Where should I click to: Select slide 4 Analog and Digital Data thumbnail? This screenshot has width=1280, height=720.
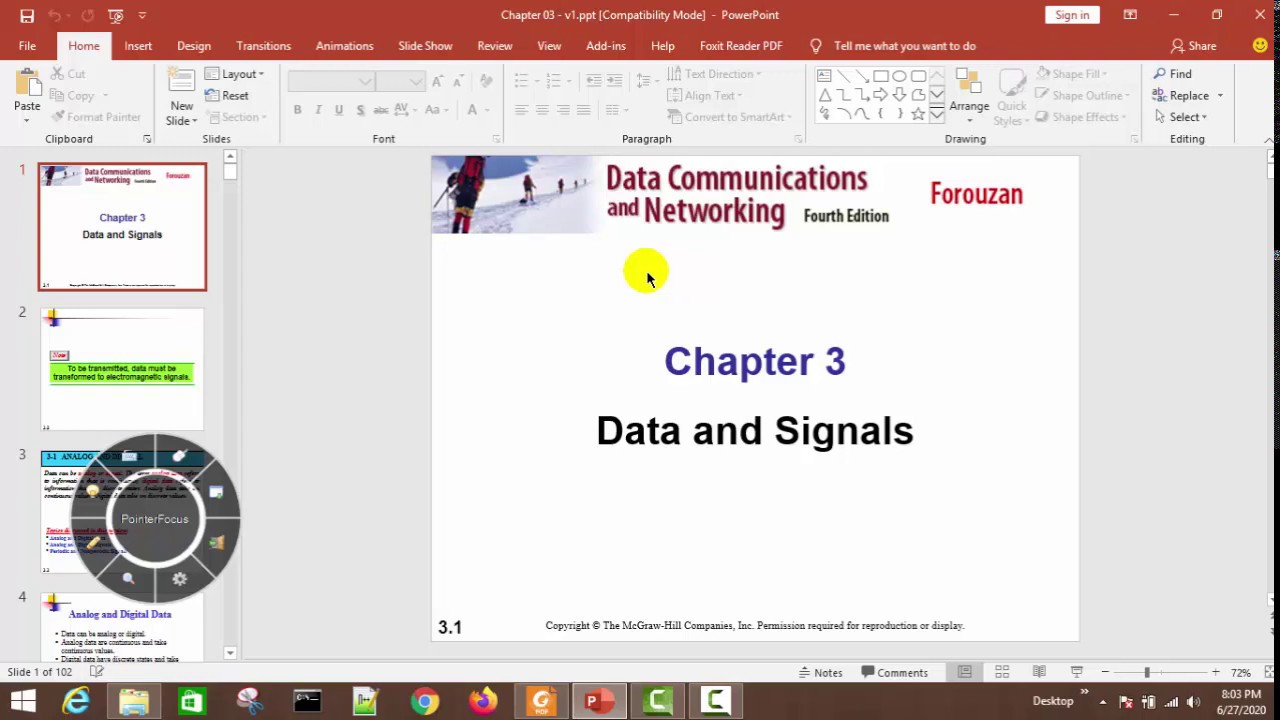coord(122,628)
